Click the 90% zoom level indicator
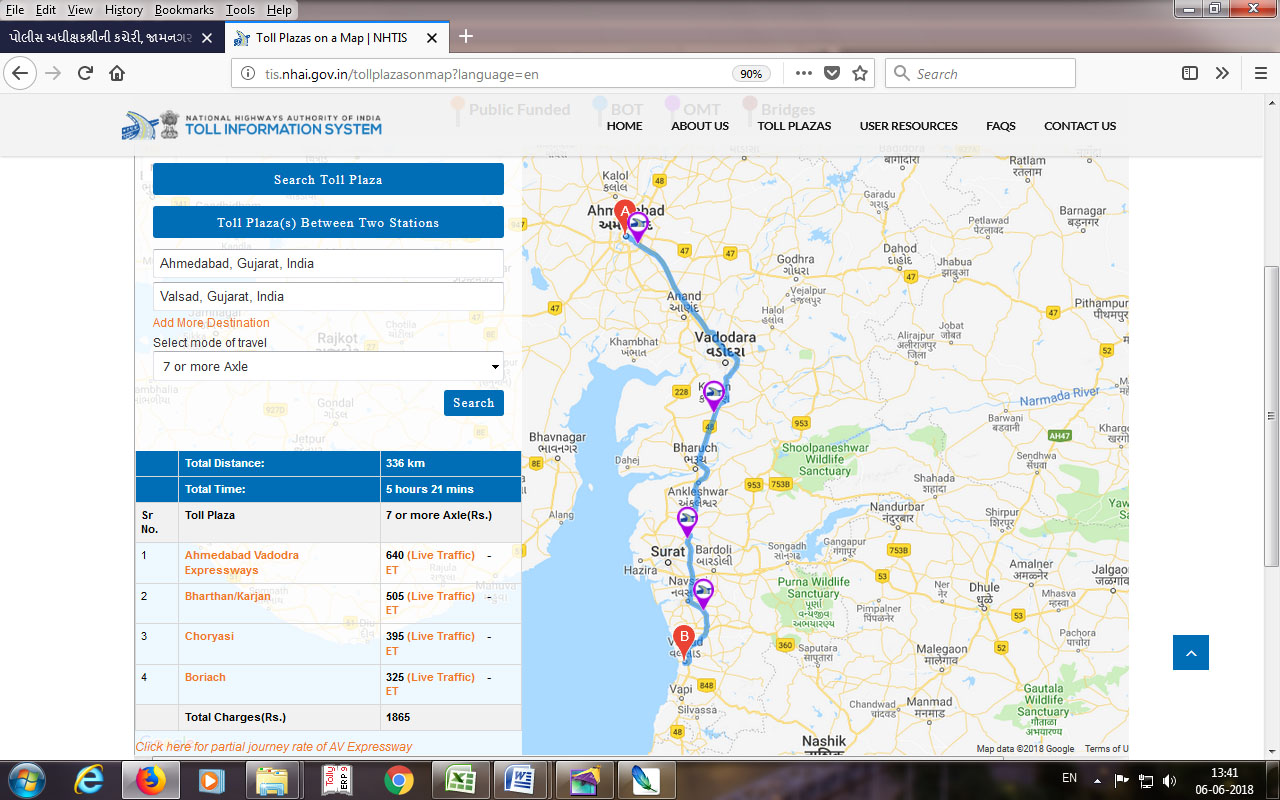 [x=750, y=73]
